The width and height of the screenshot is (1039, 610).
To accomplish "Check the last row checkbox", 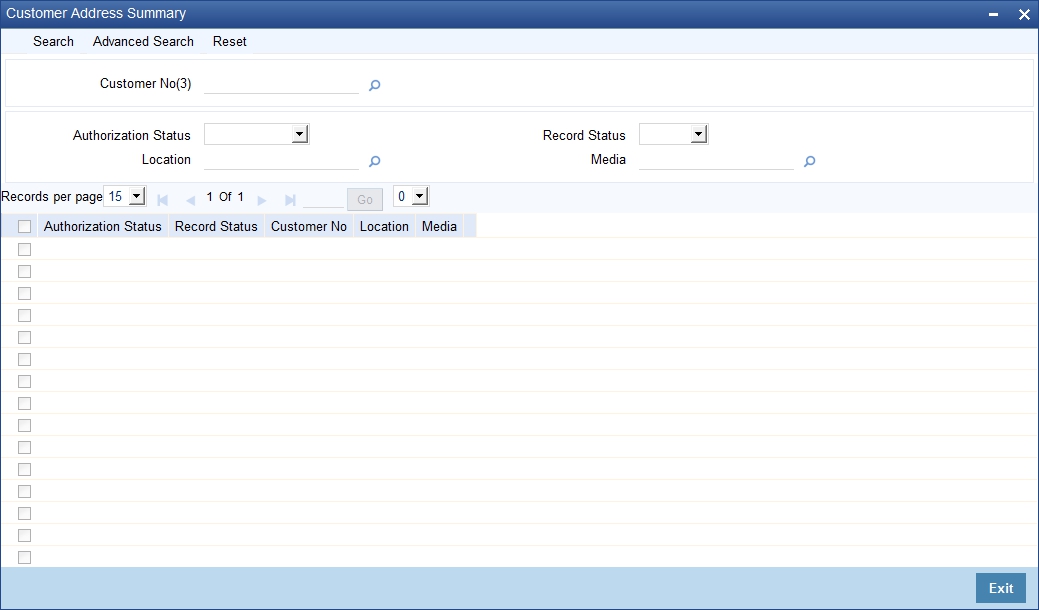I will [x=25, y=557].
